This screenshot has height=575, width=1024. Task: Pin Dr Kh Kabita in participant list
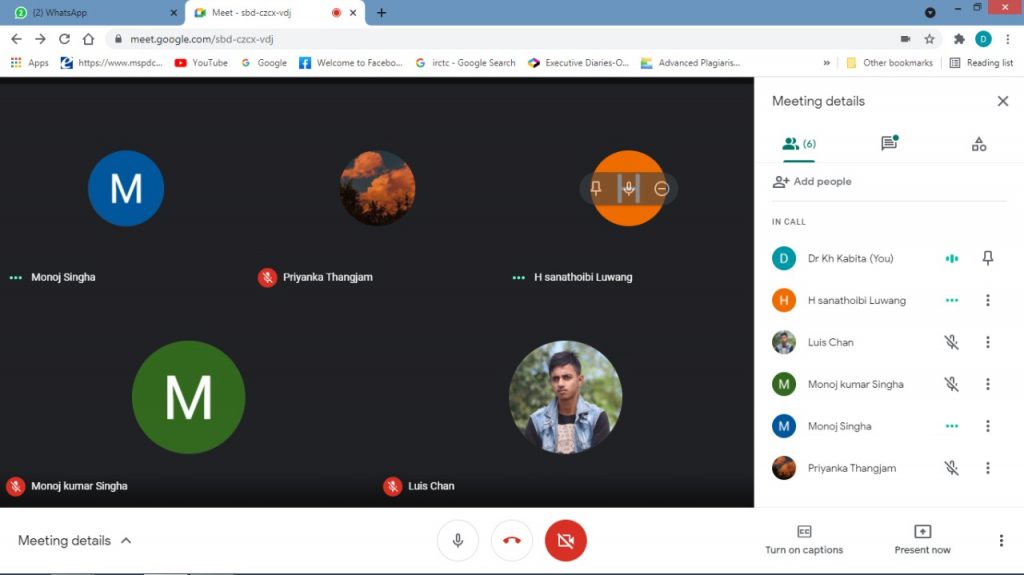pos(987,258)
